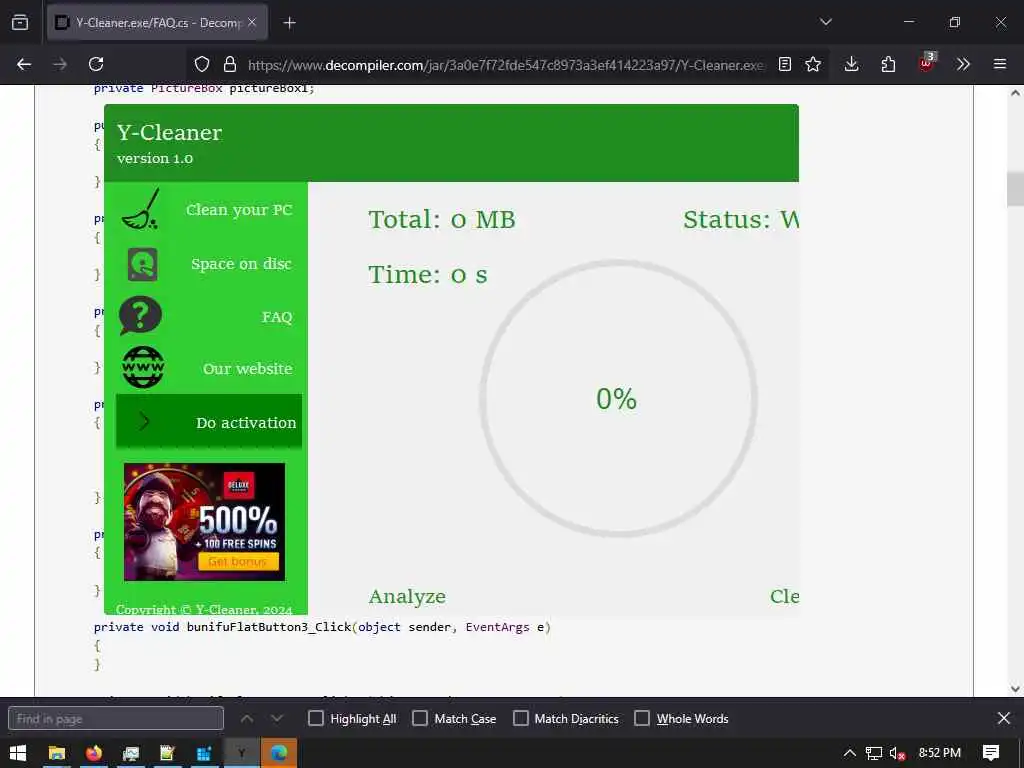Screen dimensions: 1024x768
Task: Click the Time: 0 s label
Action: 428,274
